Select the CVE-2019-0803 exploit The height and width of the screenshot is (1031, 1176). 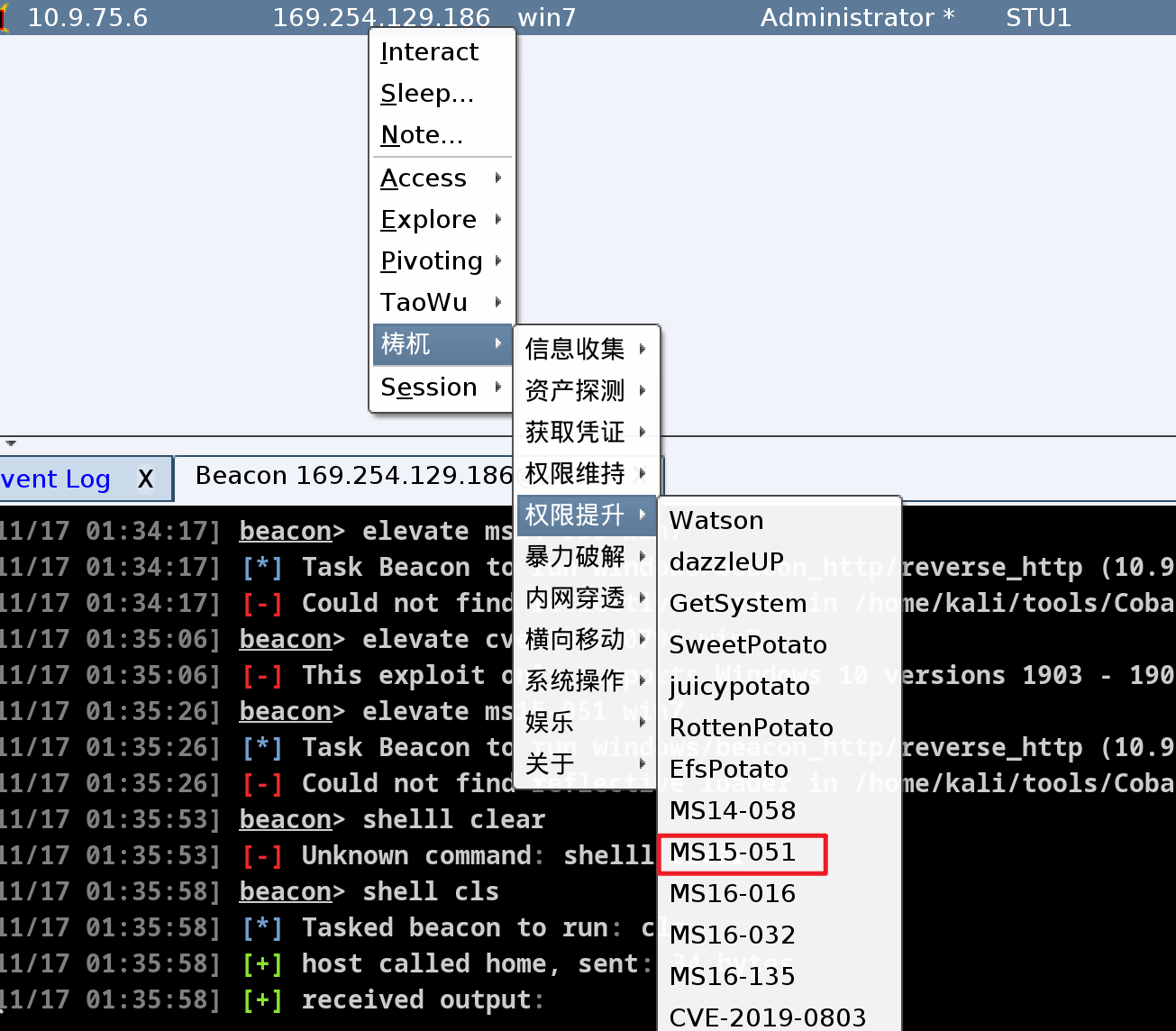(779, 1017)
